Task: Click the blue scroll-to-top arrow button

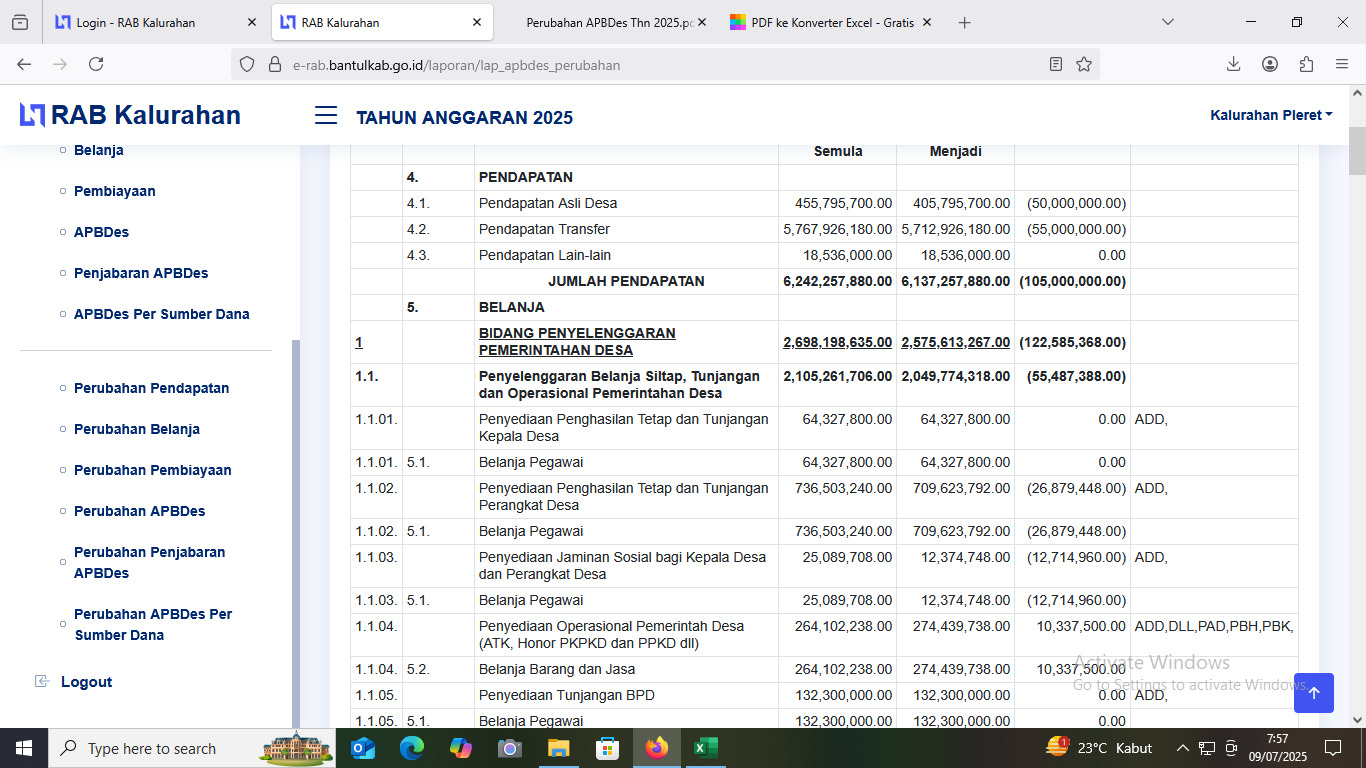Action: (1313, 693)
